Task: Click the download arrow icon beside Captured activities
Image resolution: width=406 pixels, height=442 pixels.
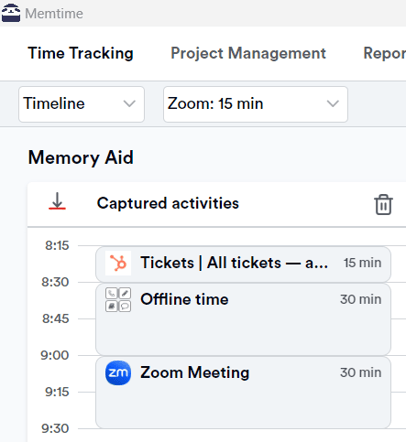Action: (x=57, y=201)
